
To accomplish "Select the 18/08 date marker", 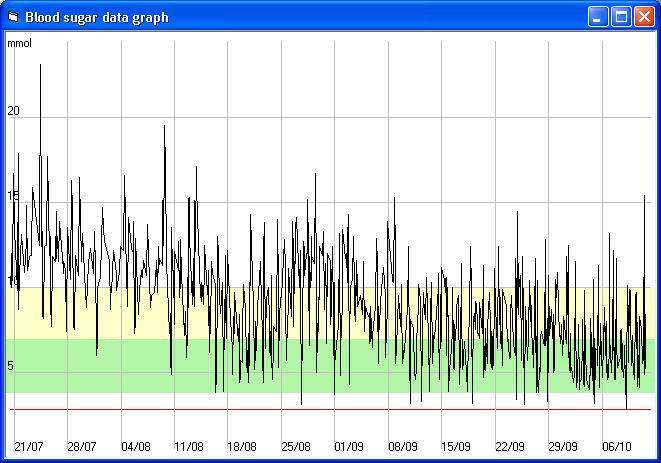I will (x=242, y=447).
